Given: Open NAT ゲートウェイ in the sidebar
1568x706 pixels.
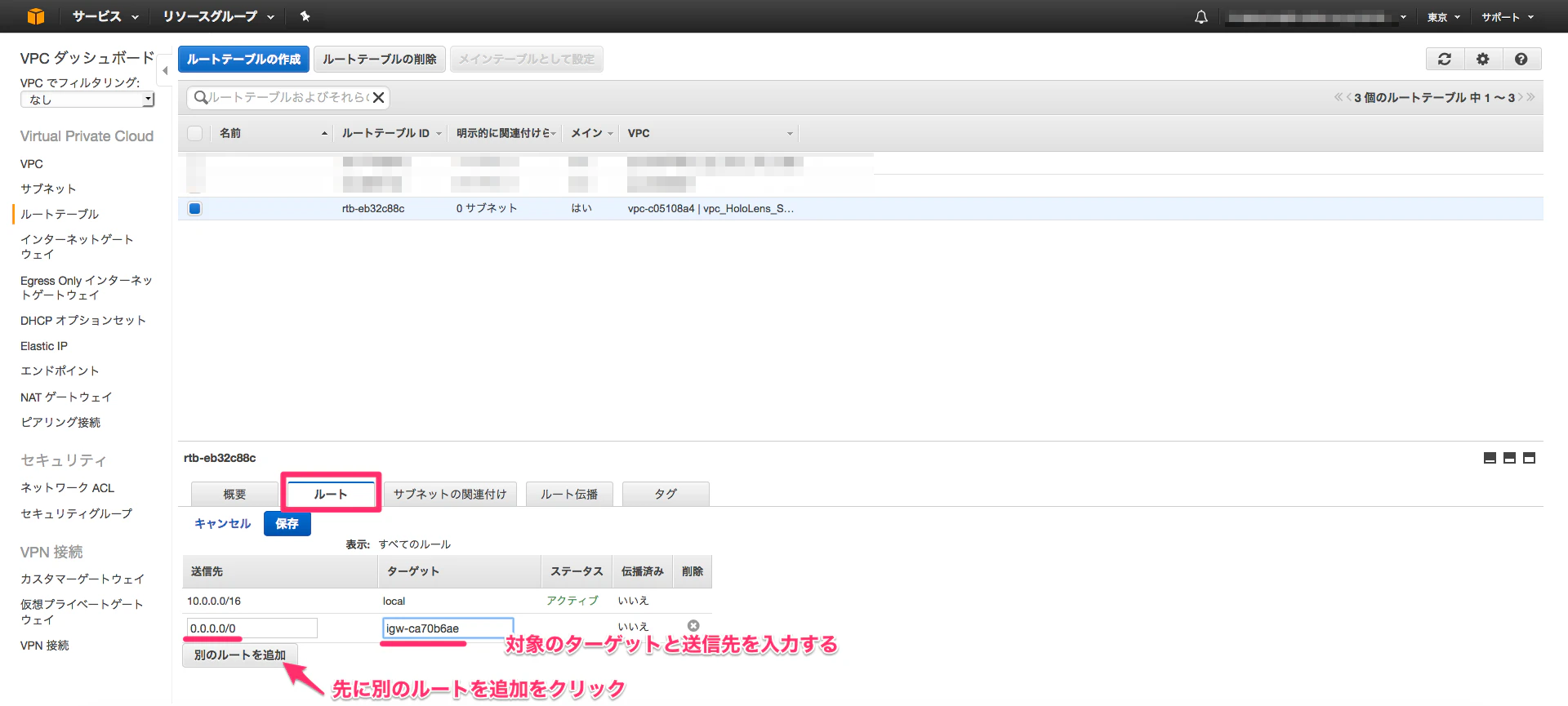Looking at the screenshot, I should pos(66,397).
